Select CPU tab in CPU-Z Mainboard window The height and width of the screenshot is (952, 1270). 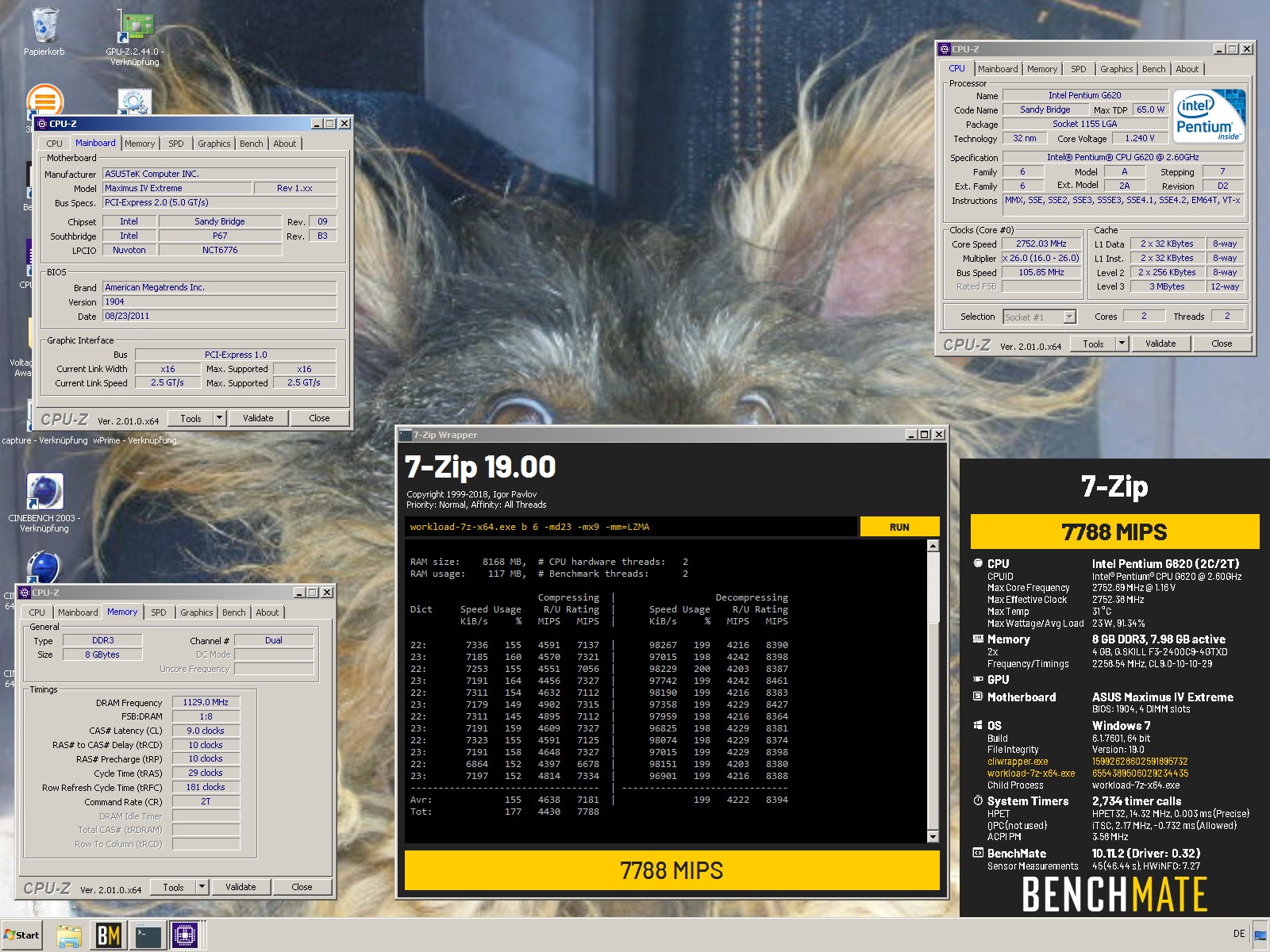(x=54, y=144)
